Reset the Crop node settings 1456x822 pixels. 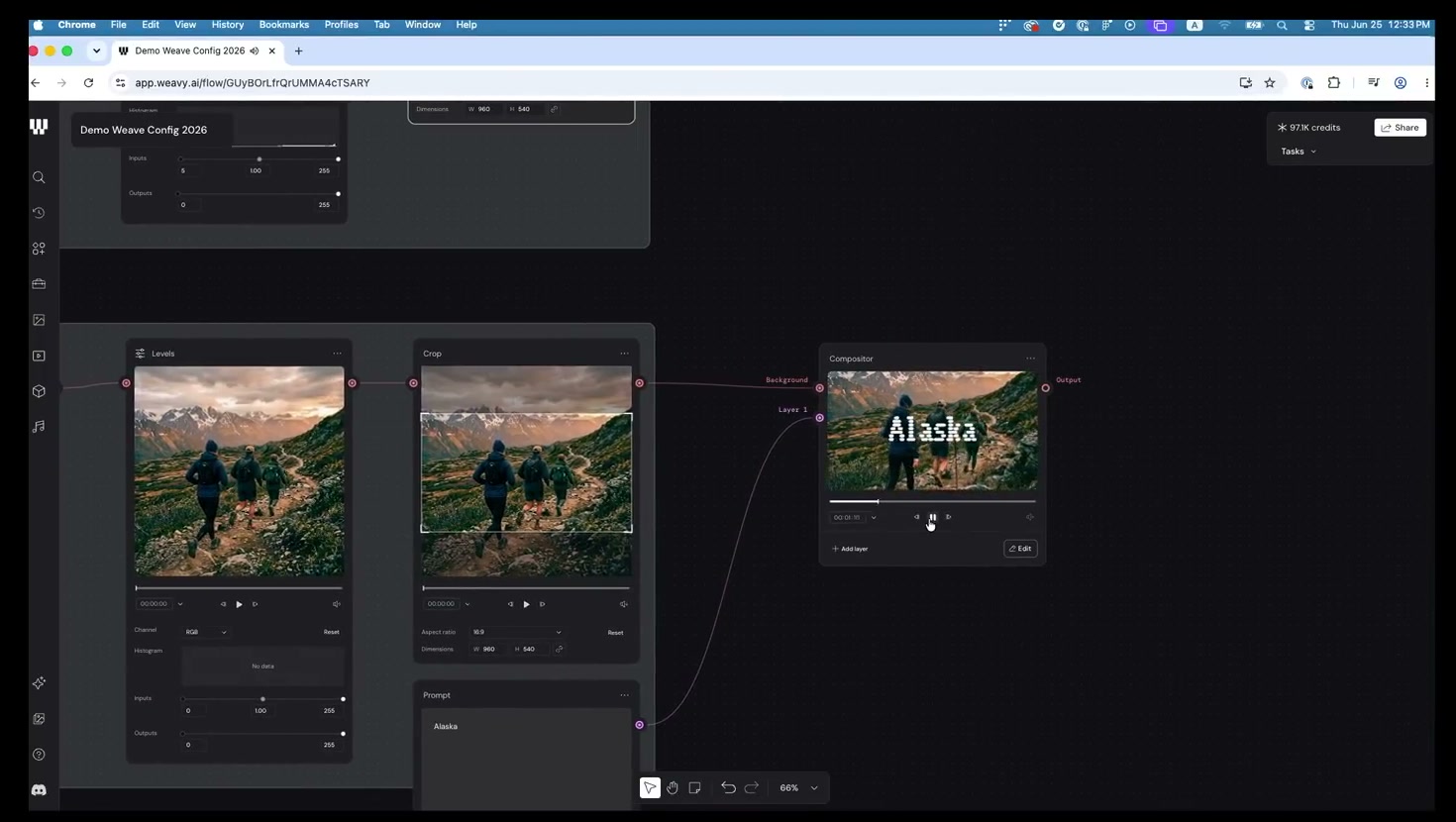615,633
